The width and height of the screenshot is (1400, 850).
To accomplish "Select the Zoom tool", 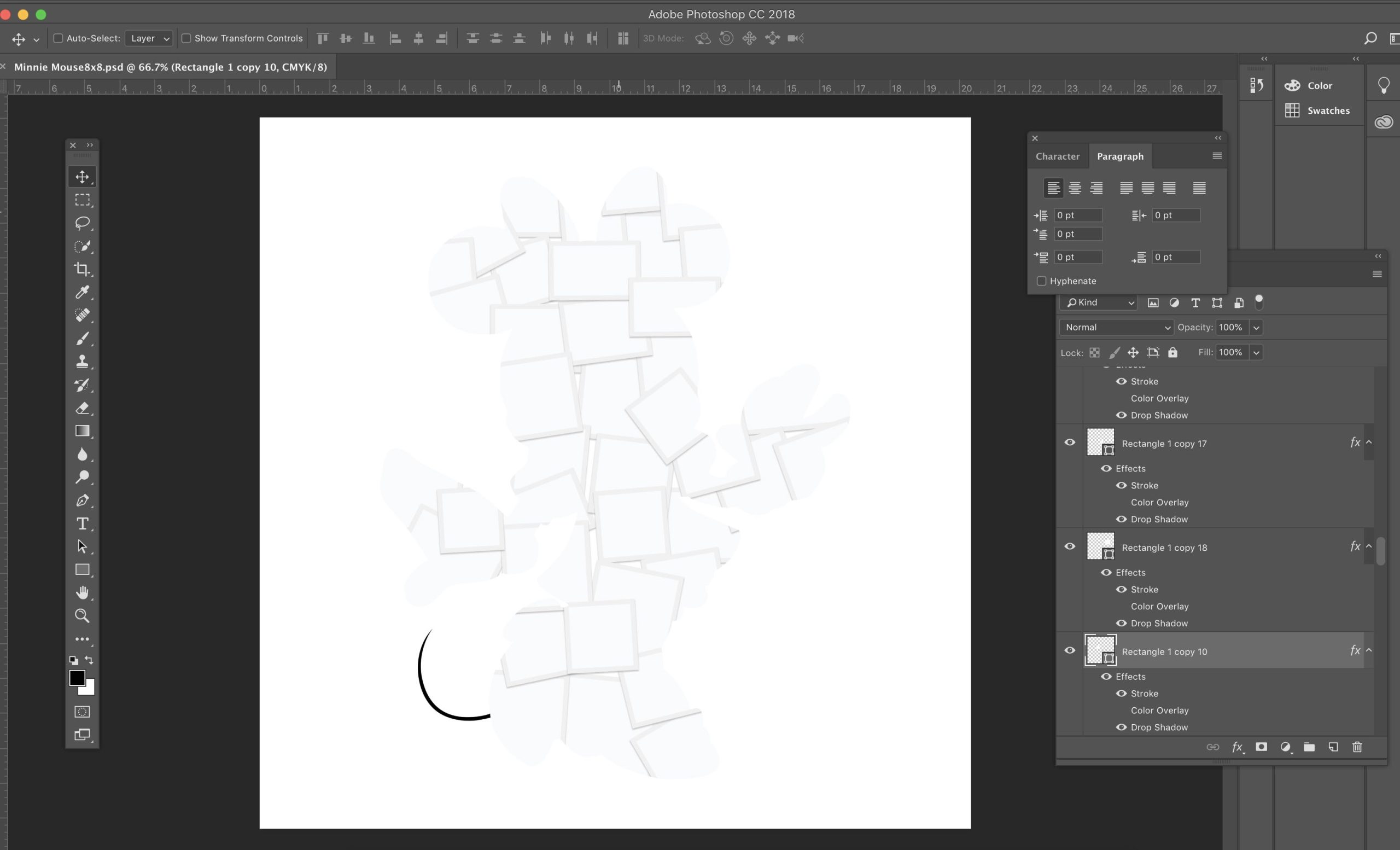I will point(83,616).
